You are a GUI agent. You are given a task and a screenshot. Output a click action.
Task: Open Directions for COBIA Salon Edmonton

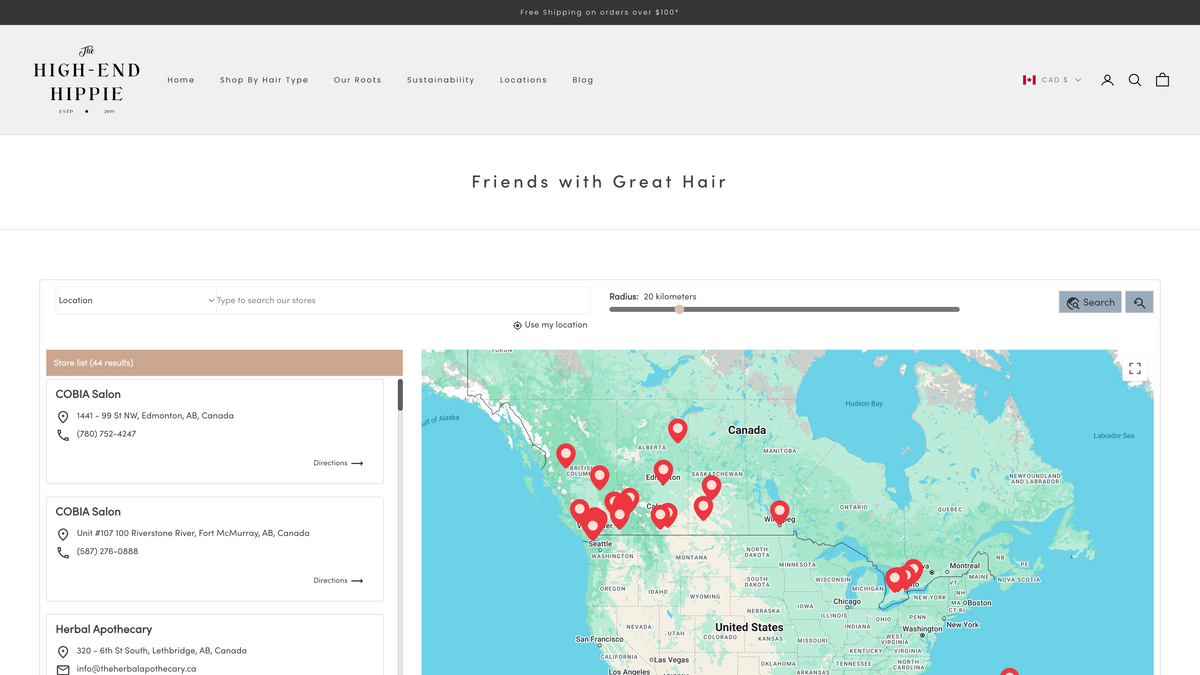(338, 463)
